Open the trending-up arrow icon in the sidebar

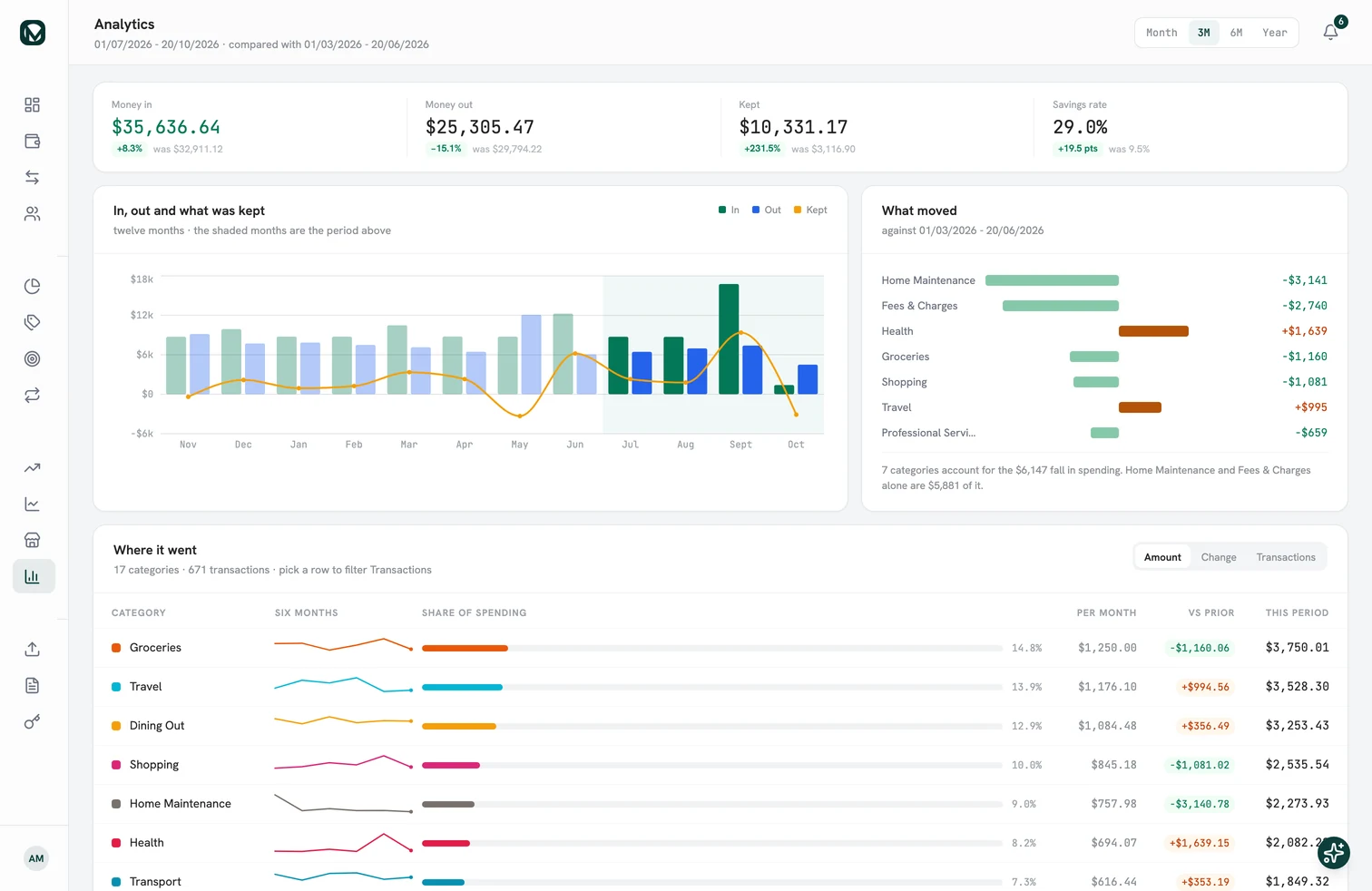[x=33, y=468]
